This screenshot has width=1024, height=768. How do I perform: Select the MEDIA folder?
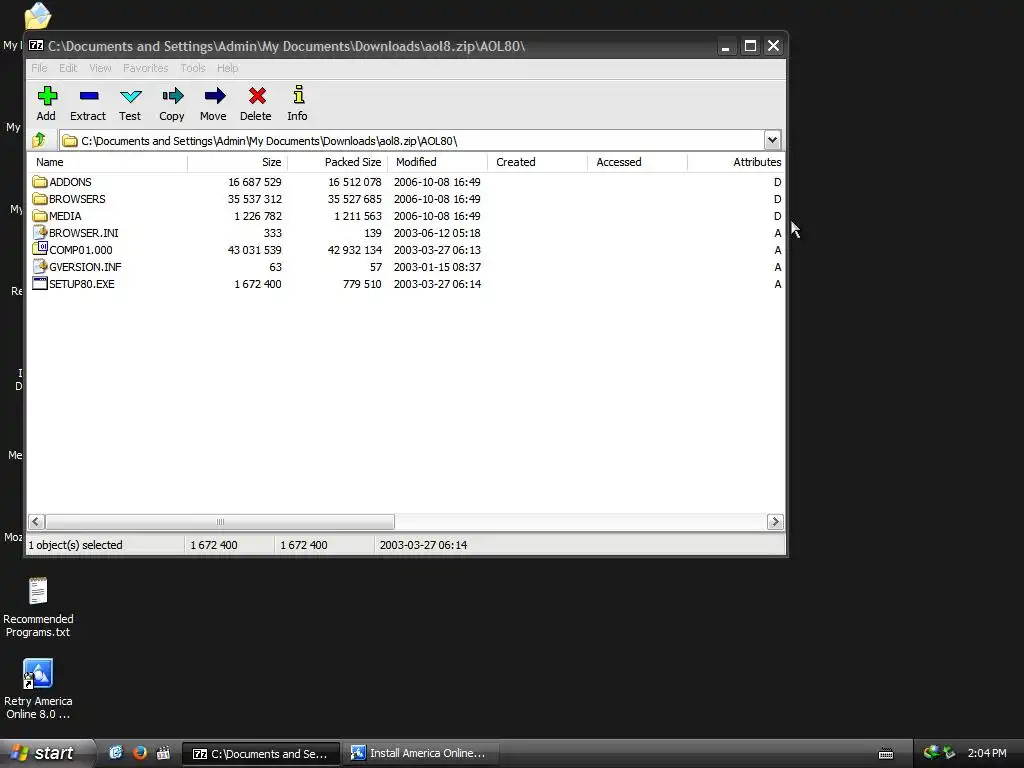(57, 216)
